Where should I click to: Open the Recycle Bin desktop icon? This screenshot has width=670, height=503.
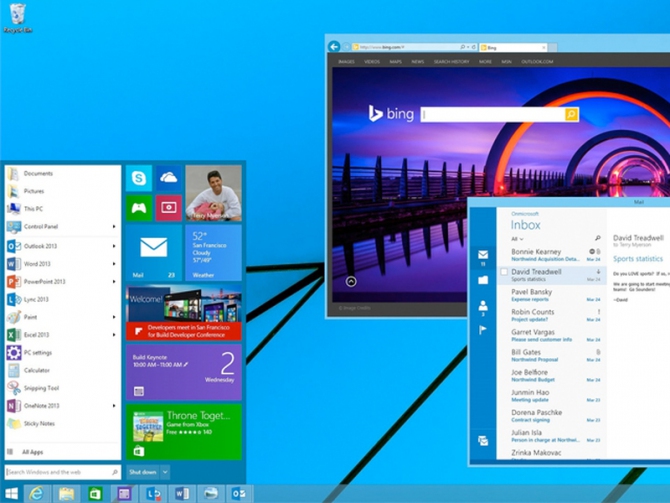click(x=18, y=17)
